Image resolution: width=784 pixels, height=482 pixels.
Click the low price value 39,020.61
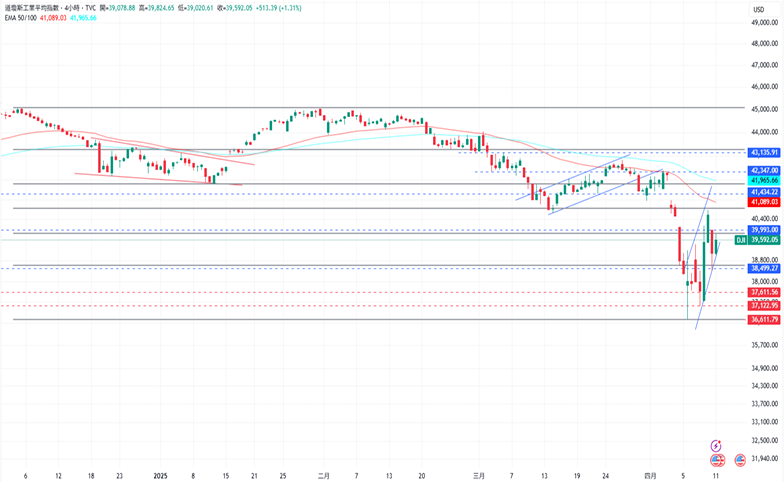tap(199, 8)
